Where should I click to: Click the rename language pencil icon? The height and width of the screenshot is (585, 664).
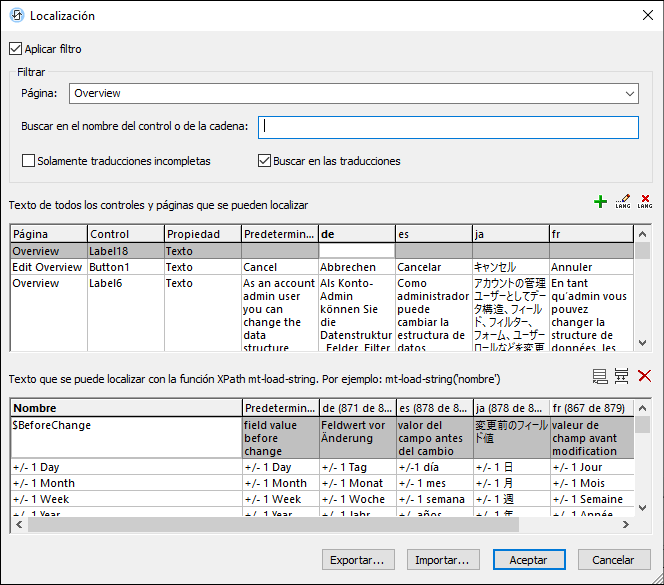point(623,203)
